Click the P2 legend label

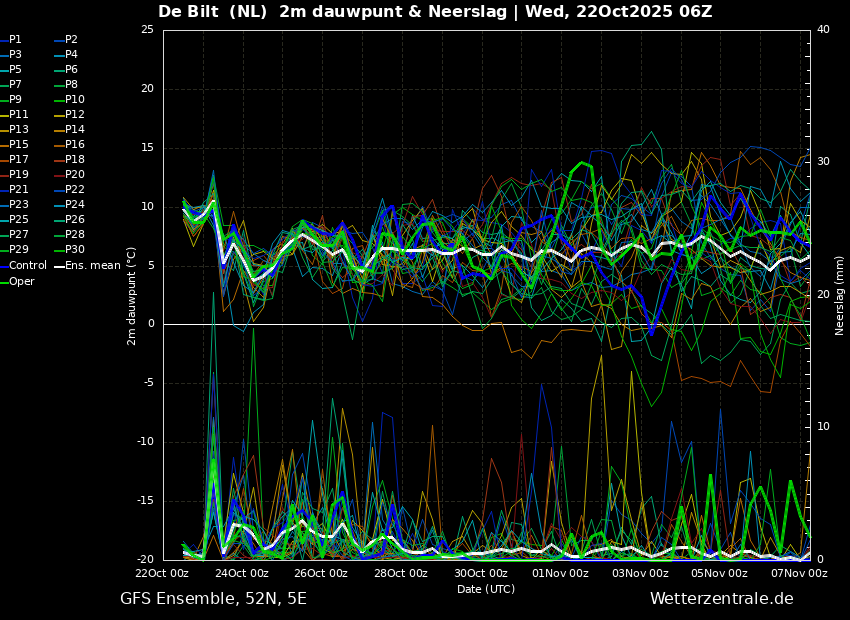[x=71, y=40]
